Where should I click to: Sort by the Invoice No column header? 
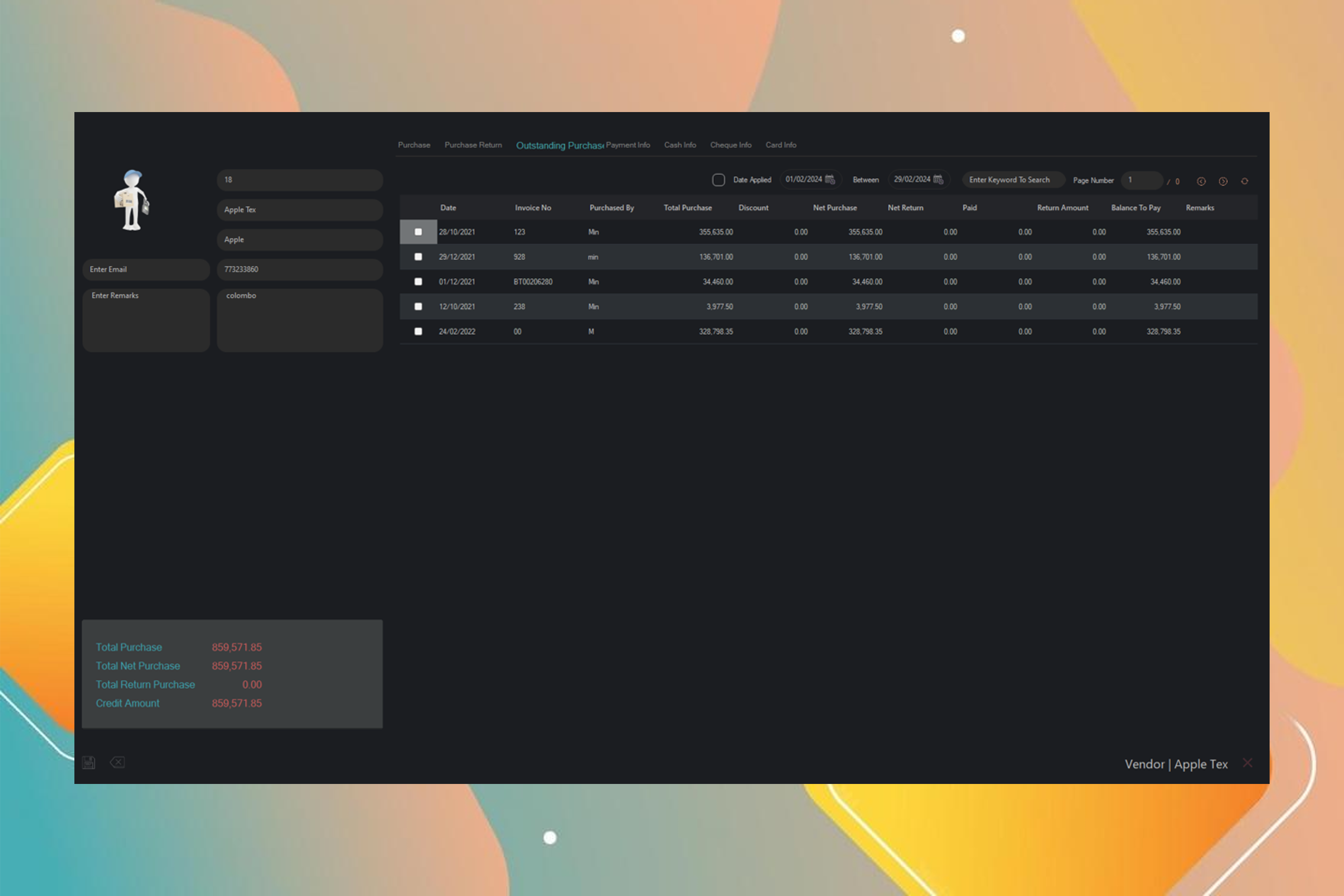point(533,208)
